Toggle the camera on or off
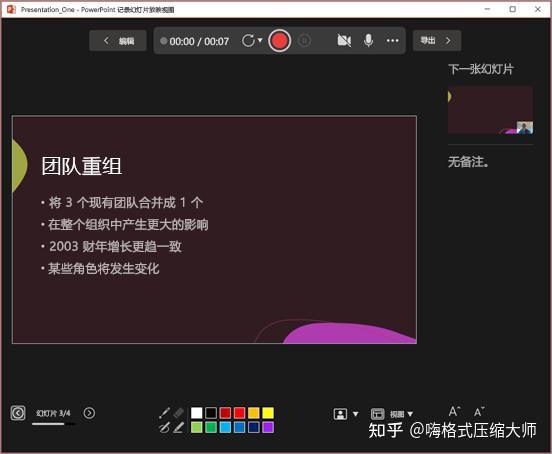This screenshot has width=552, height=454. tap(344, 41)
